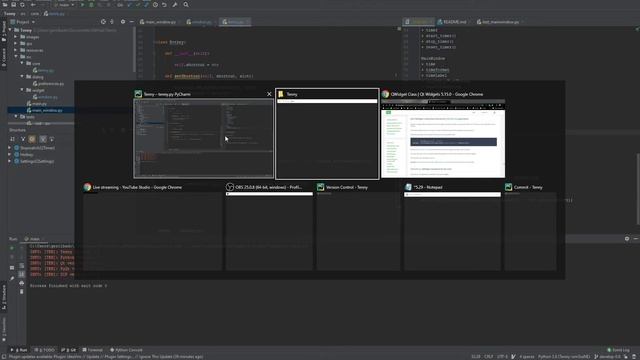Open the Run tool window button
Screen dimensions: 640x360
pyautogui.click(x=19, y=350)
